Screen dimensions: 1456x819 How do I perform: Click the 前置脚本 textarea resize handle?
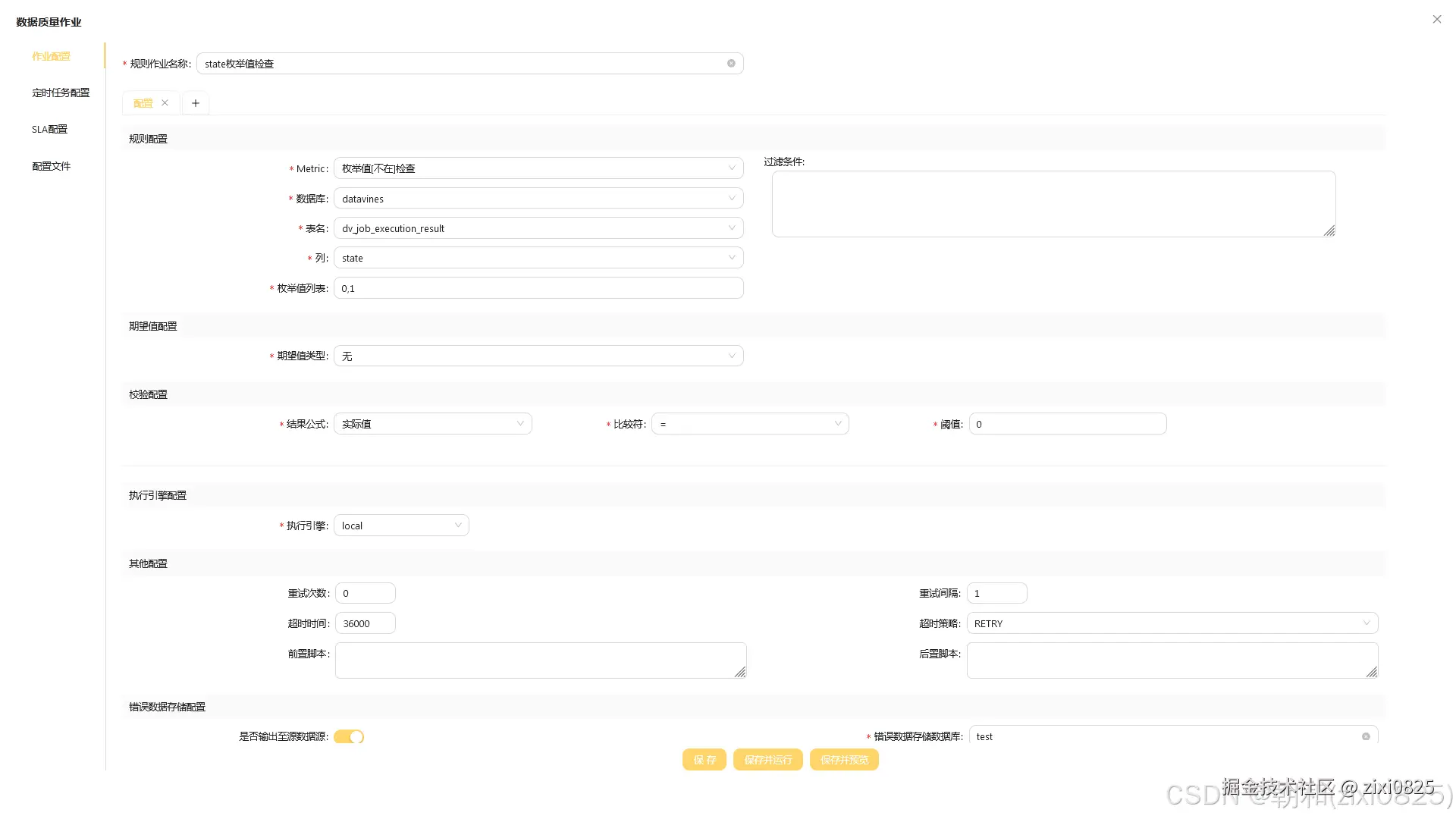(x=740, y=672)
